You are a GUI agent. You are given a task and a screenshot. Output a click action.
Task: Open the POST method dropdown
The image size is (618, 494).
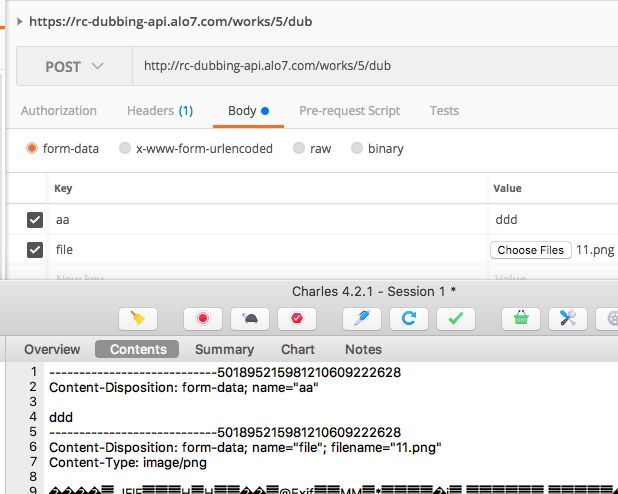point(74,66)
